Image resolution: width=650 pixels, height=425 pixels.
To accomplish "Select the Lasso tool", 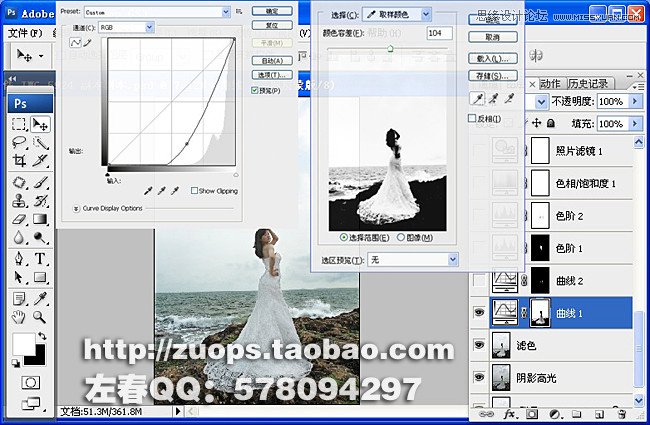I will point(19,143).
